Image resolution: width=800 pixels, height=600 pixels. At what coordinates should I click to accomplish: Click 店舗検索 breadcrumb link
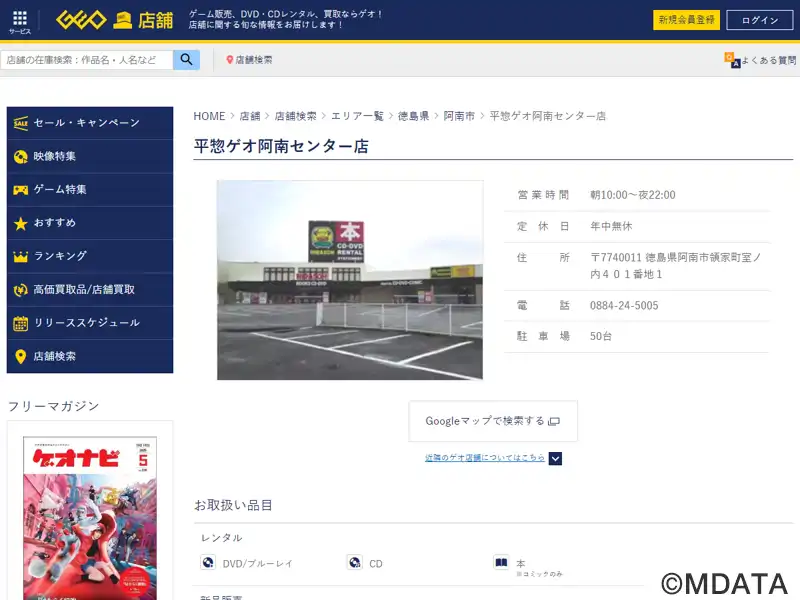[x=295, y=116]
